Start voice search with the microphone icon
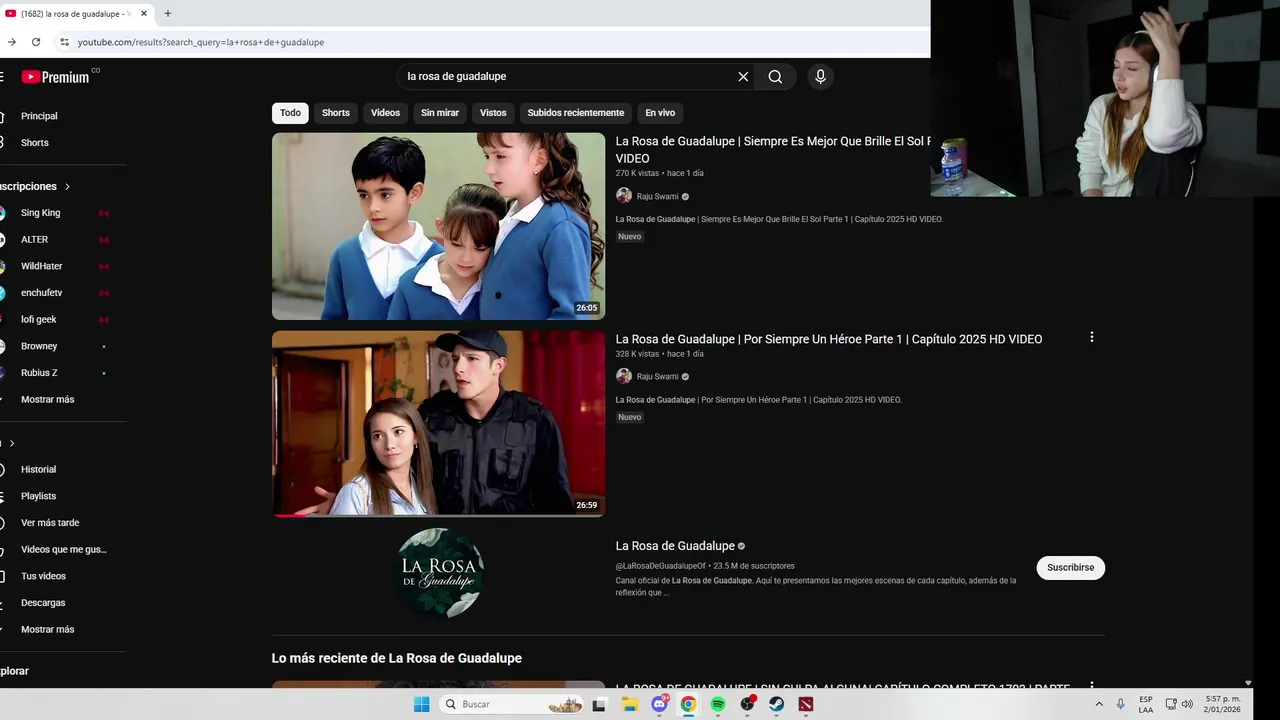This screenshot has height=720, width=1280. tap(820, 77)
